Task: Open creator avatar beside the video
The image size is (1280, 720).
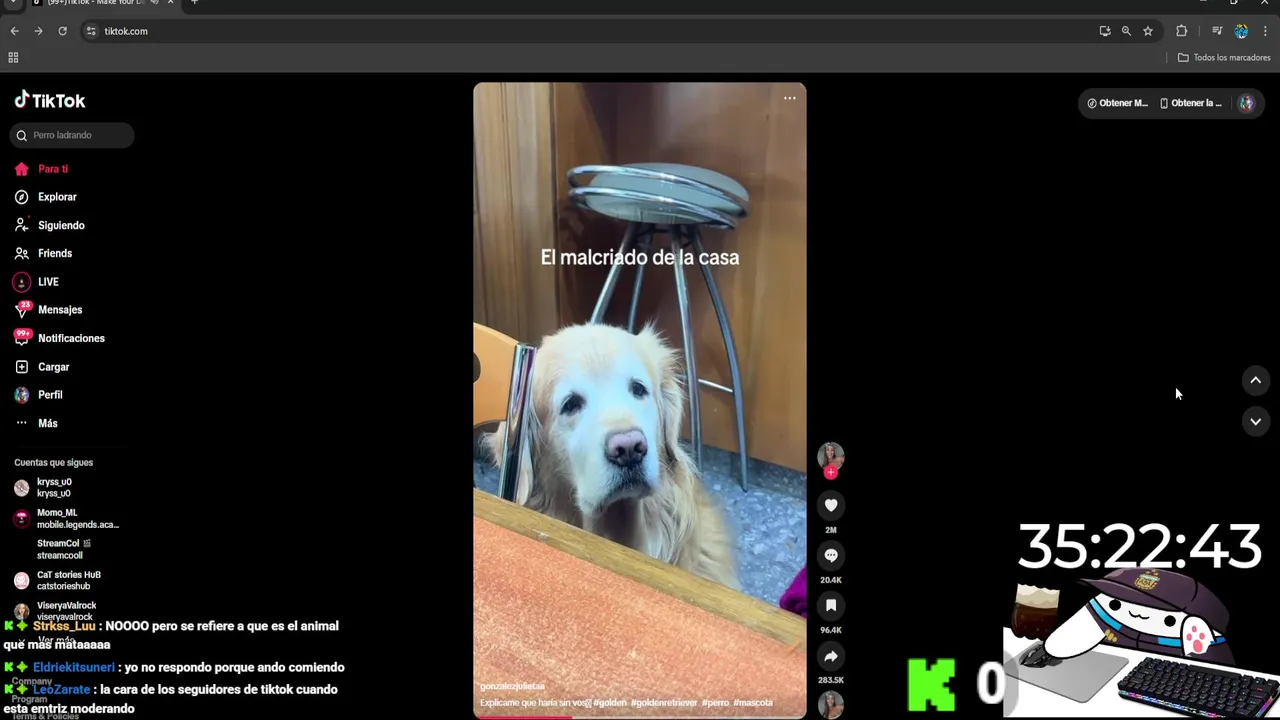Action: 831,456
